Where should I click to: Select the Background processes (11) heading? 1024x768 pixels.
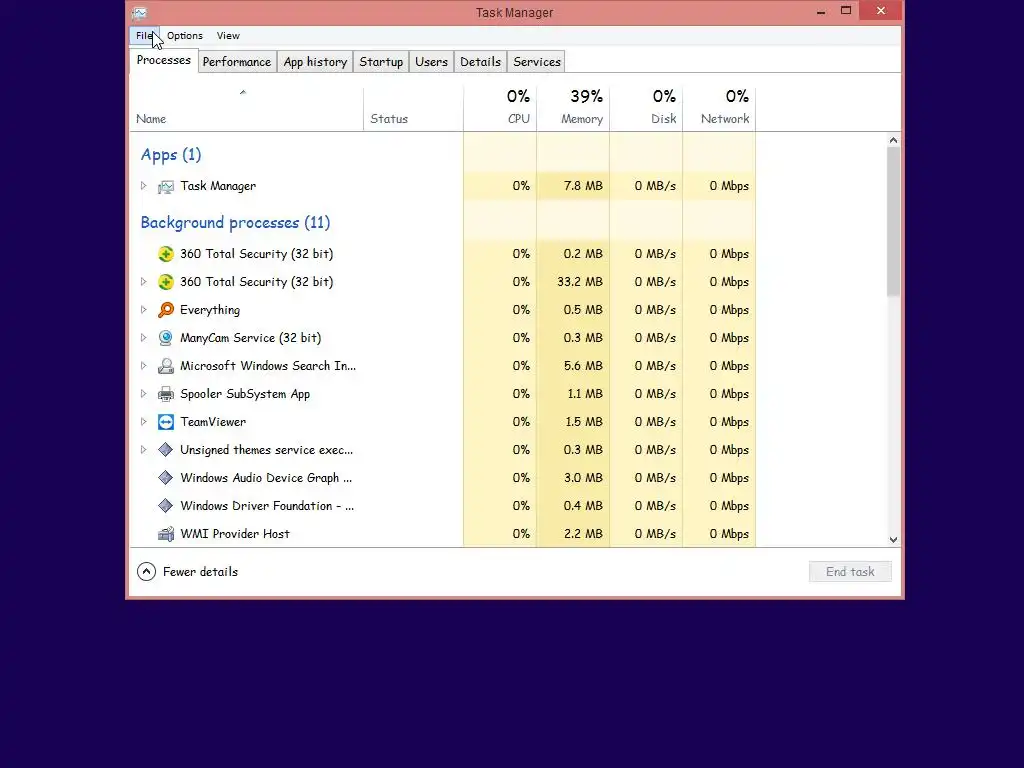click(x=235, y=223)
